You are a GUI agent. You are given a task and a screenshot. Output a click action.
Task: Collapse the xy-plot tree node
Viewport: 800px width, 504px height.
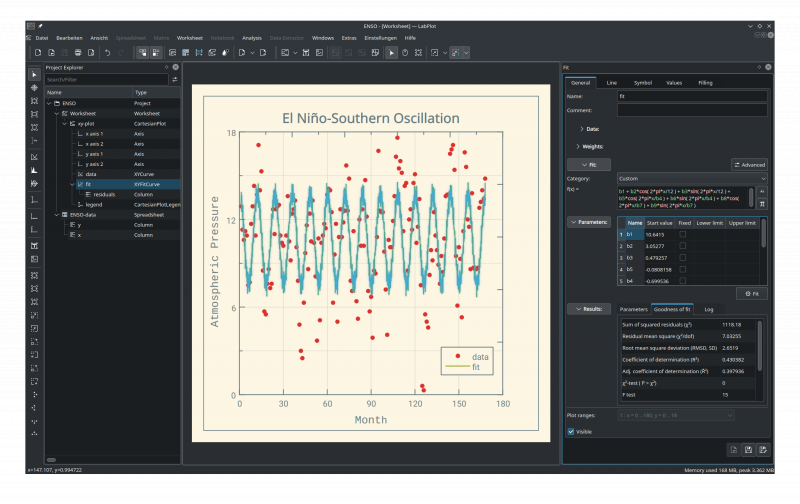point(65,123)
